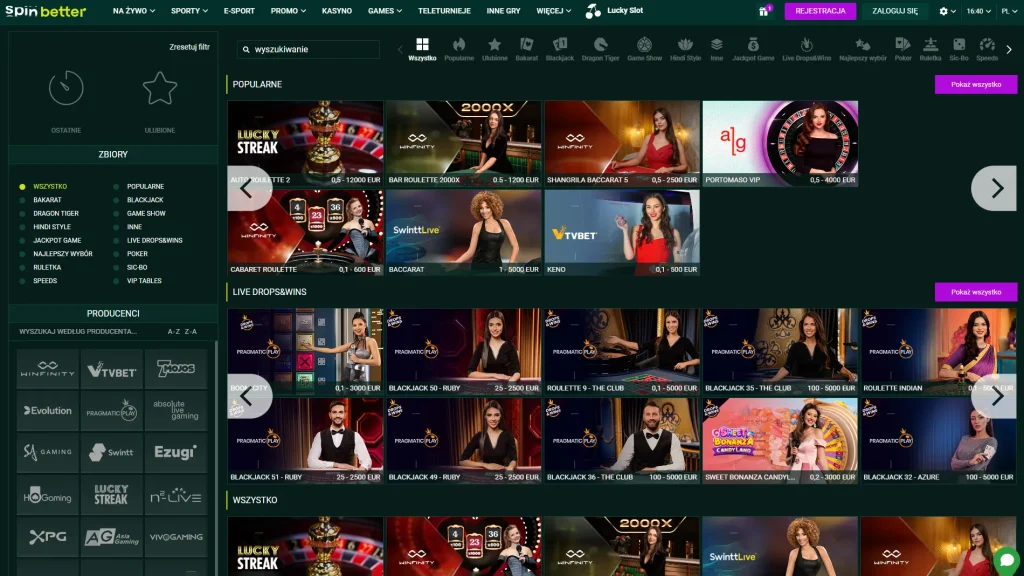Open the E-Sport menu item

(239, 11)
